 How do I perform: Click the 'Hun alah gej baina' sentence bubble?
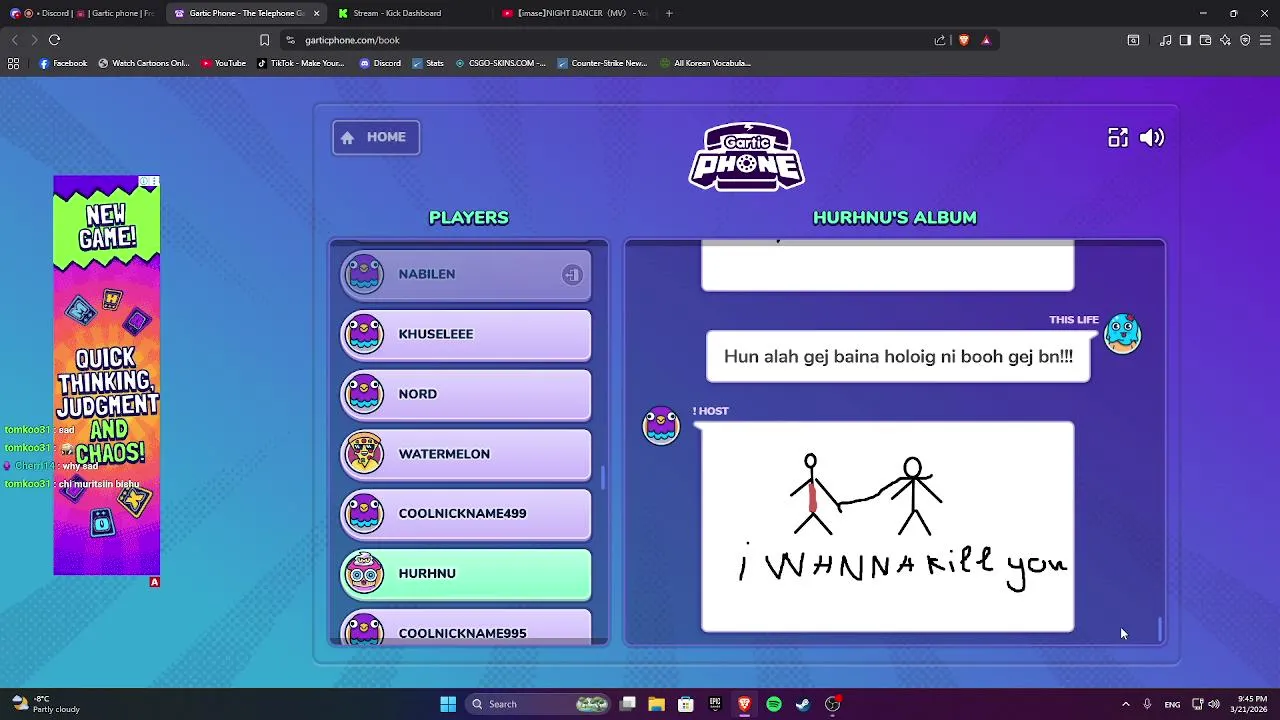click(898, 357)
